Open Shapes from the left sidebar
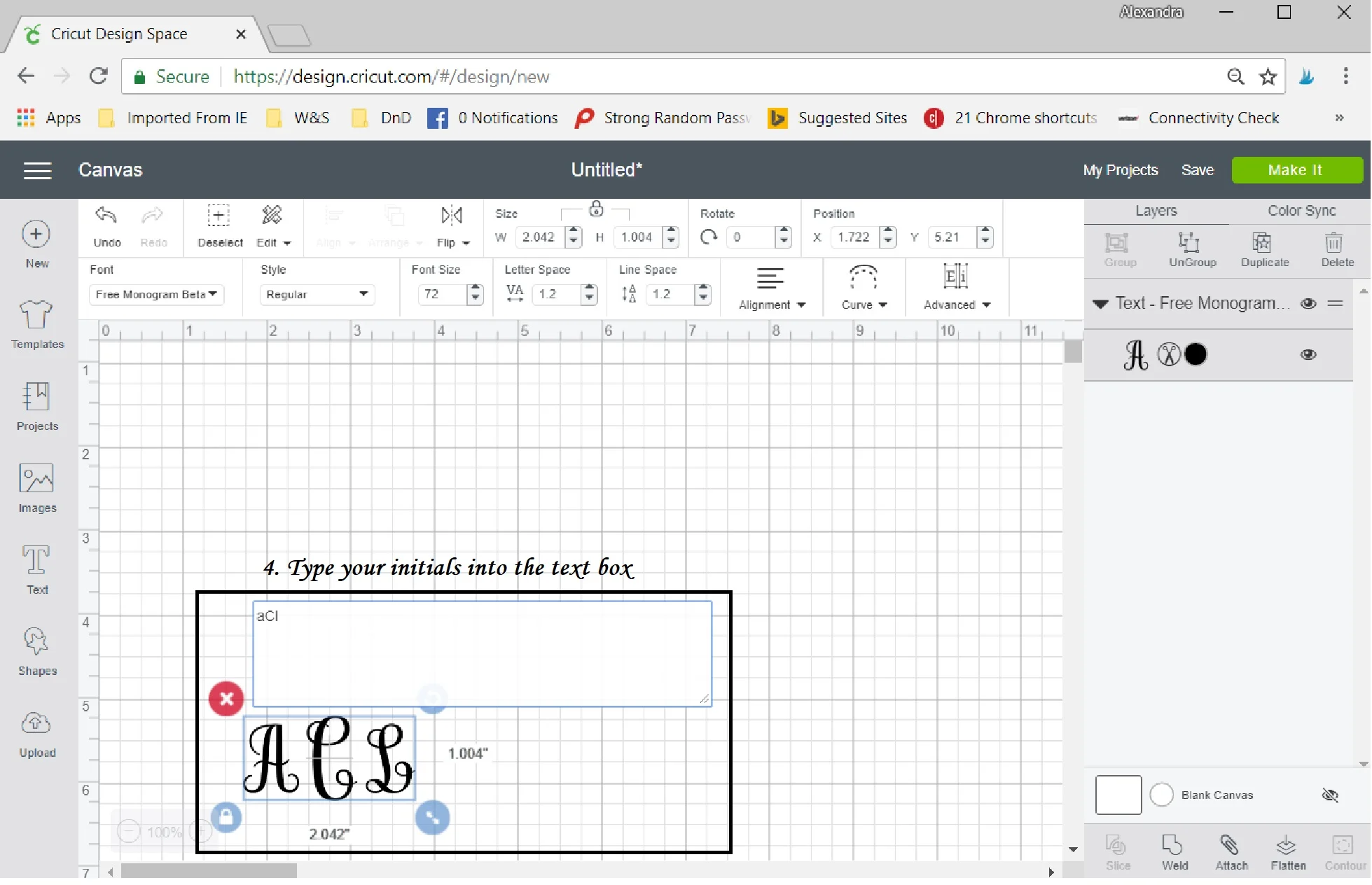 37,652
